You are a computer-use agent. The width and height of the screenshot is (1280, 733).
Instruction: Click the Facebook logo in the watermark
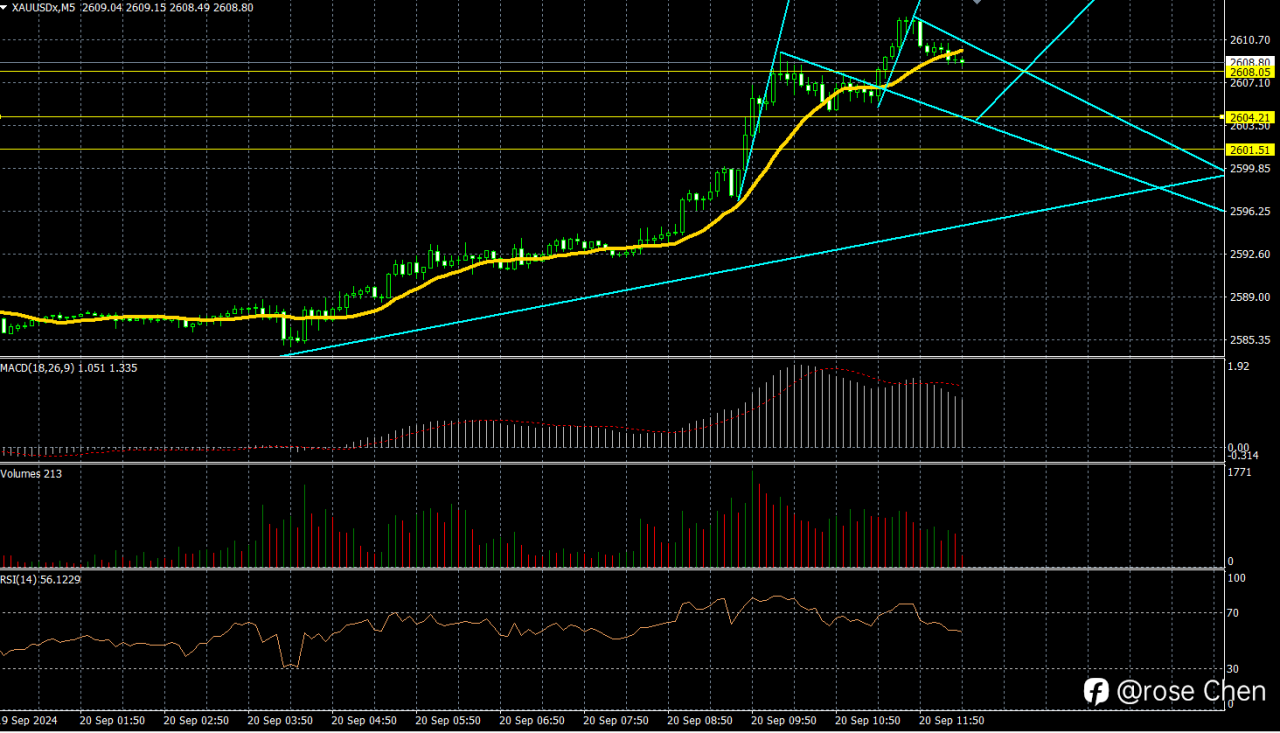1097,690
